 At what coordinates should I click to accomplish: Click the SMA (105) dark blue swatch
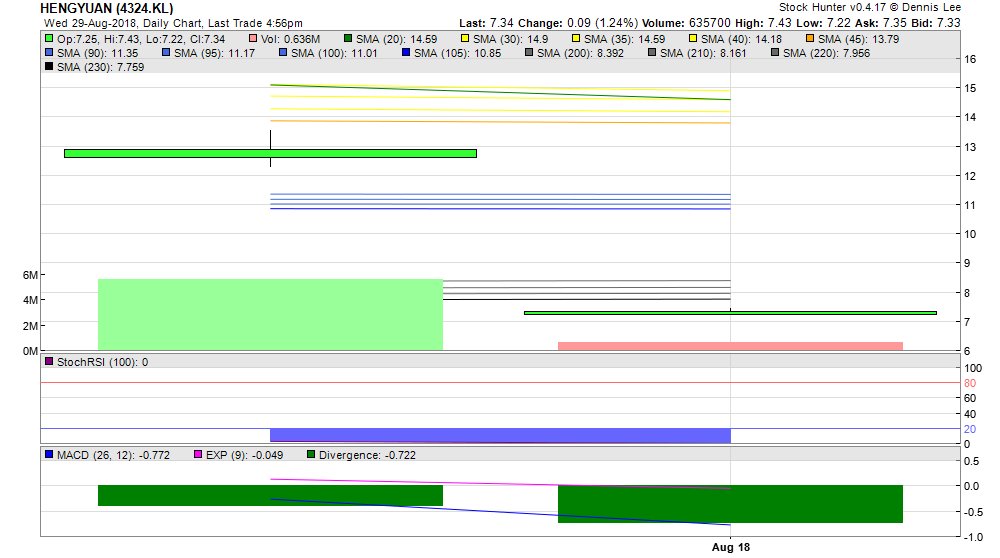point(406,53)
